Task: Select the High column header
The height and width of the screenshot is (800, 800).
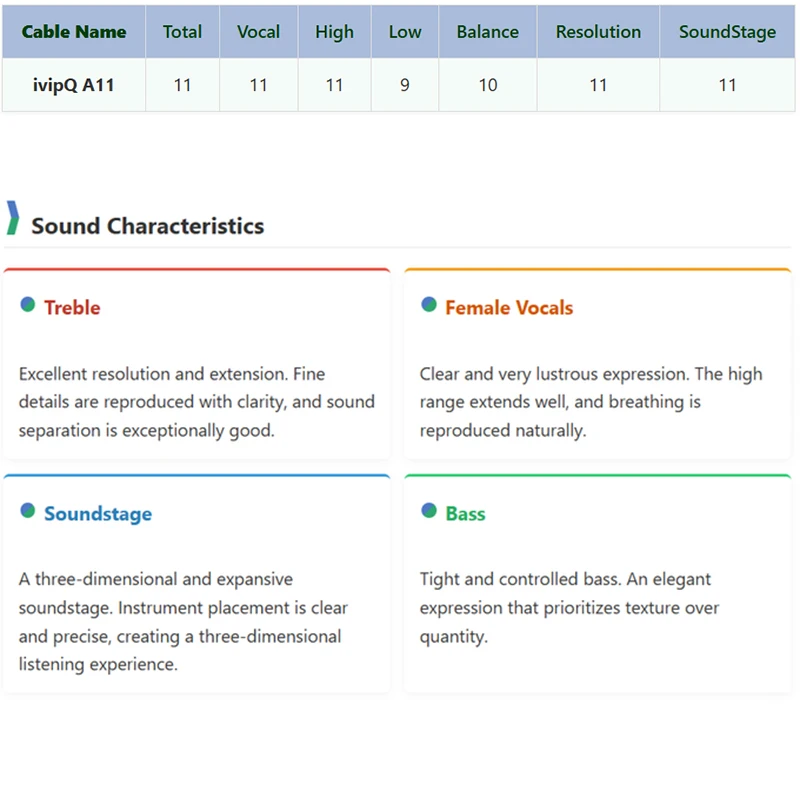Action: [334, 32]
